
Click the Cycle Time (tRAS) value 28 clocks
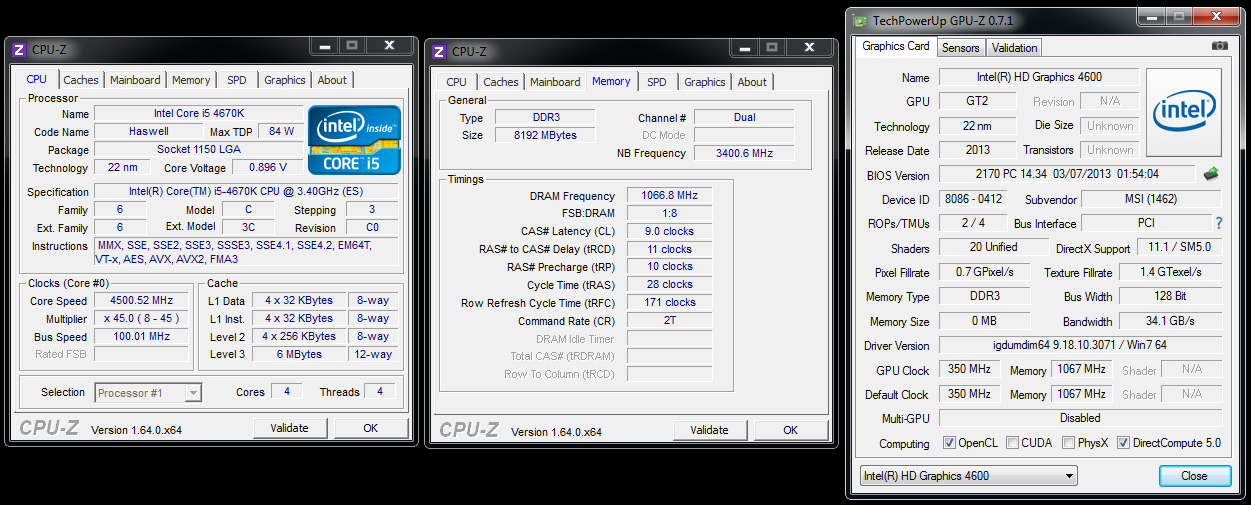[x=670, y=284]
